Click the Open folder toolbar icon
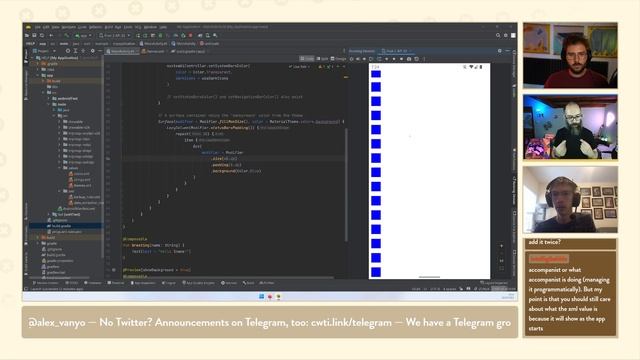640x360 pixels. click(27, 36)
